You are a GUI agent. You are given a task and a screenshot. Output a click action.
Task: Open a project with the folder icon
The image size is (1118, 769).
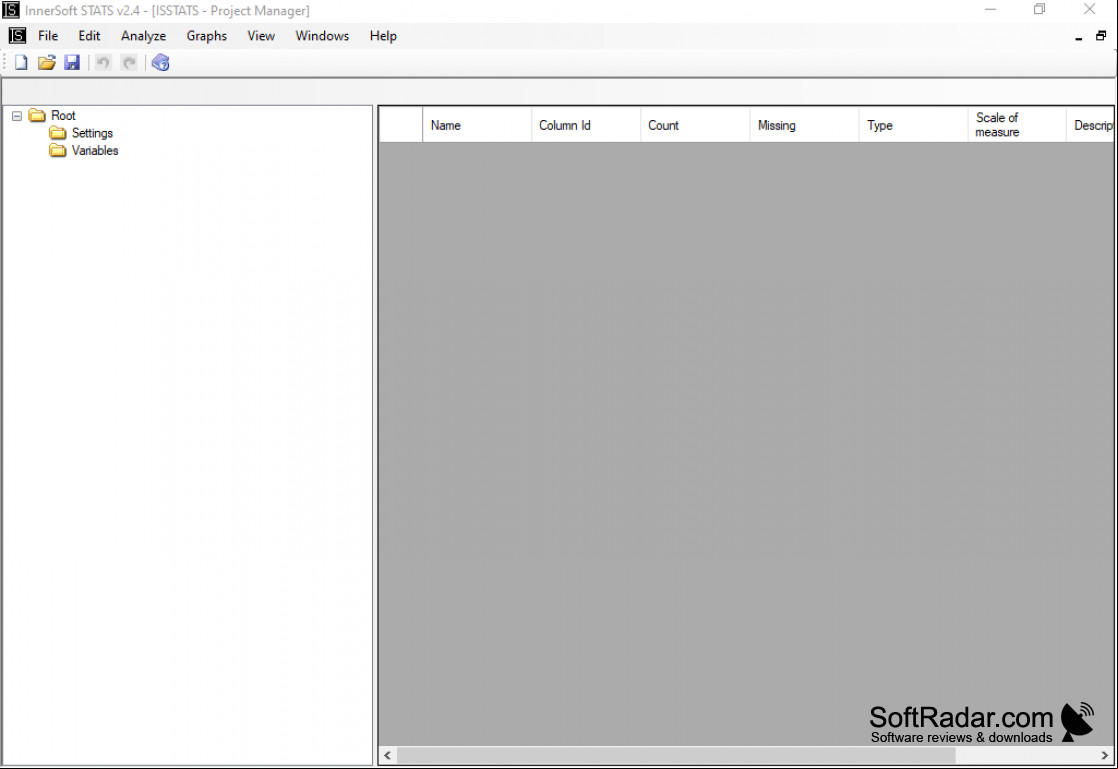click(46, 63)
